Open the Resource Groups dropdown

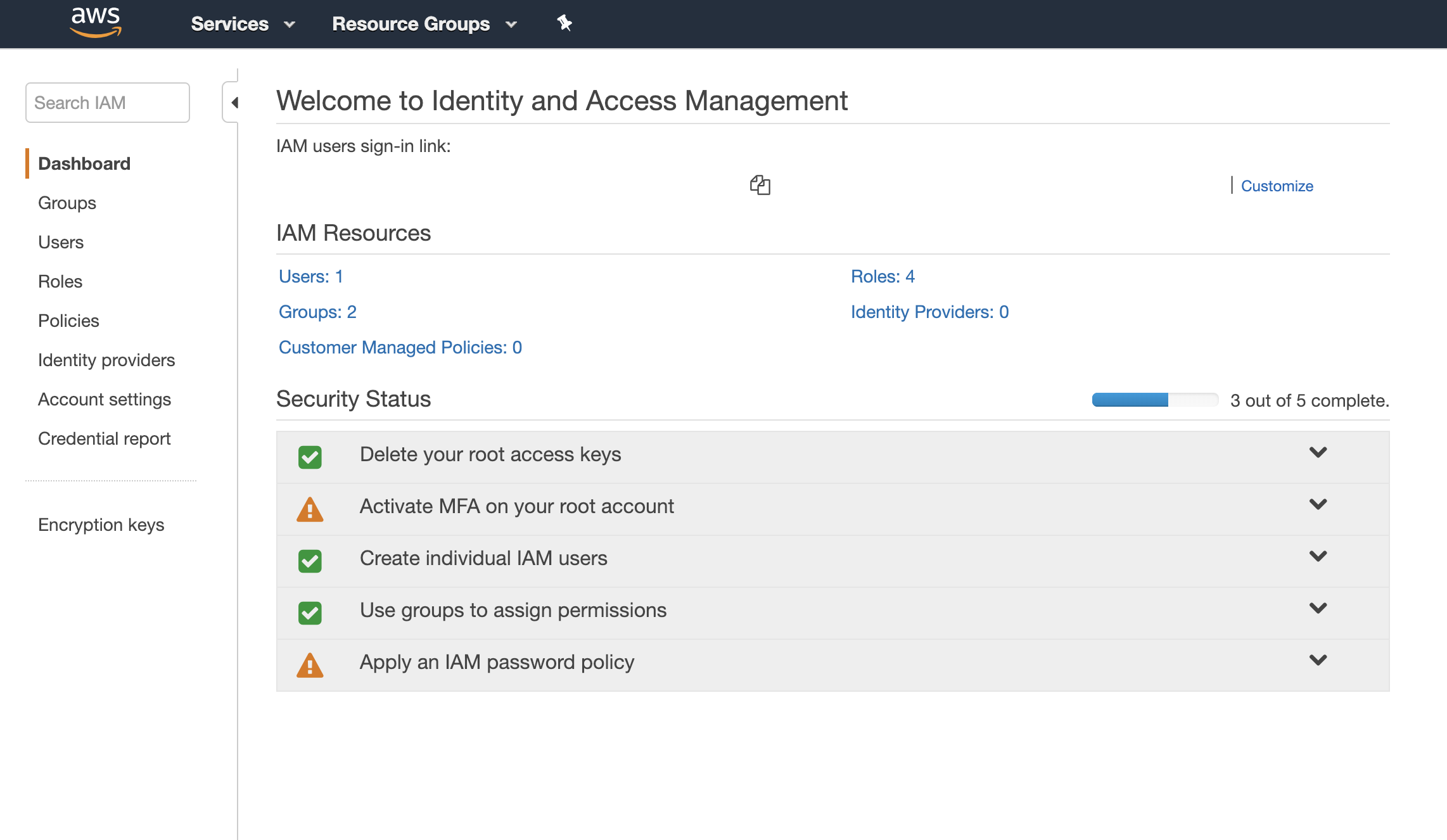point(424,24)
